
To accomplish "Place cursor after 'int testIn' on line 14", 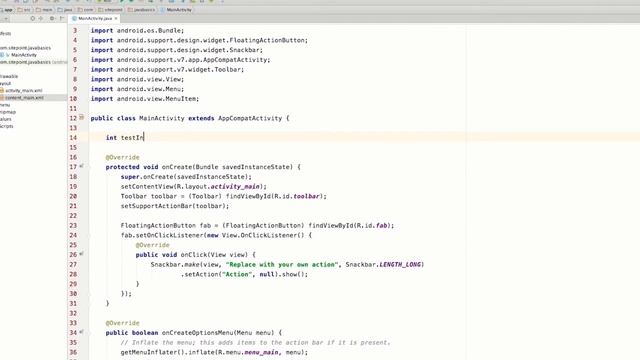I will 144,138.
